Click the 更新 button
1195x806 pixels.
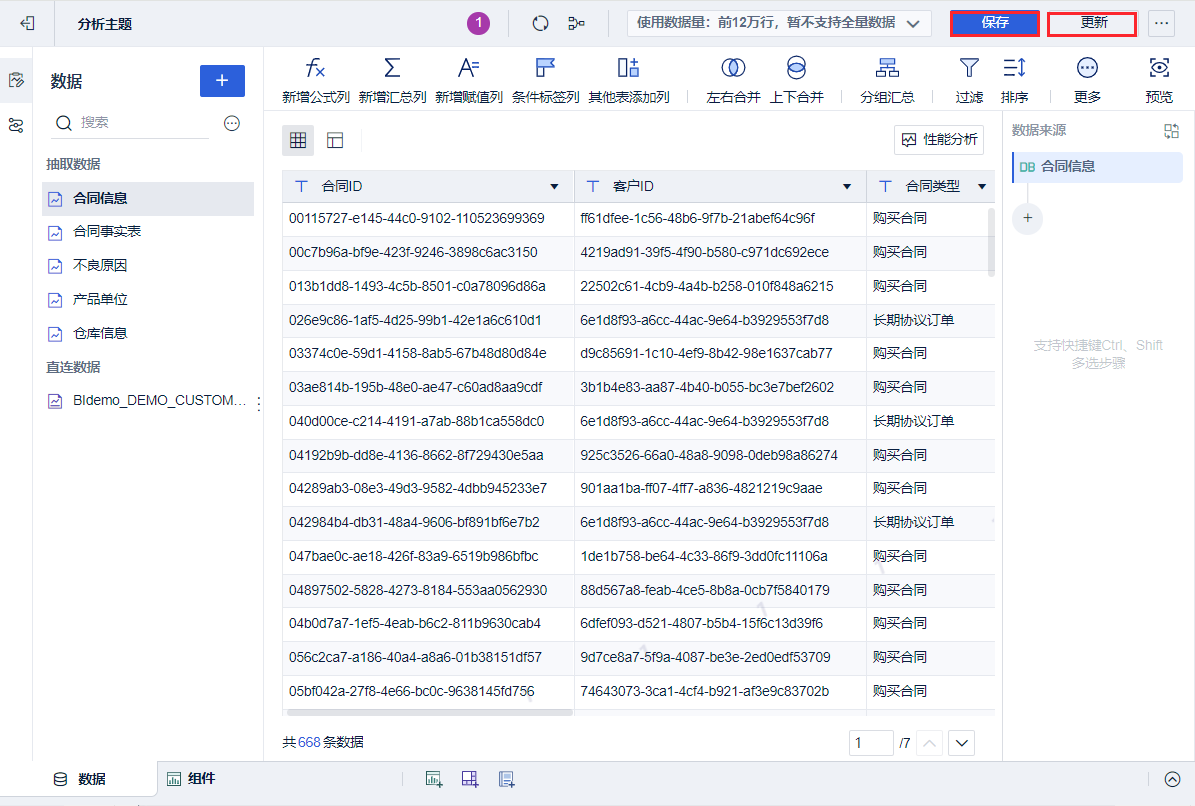pyautogui.click(x=1092, y=23)
